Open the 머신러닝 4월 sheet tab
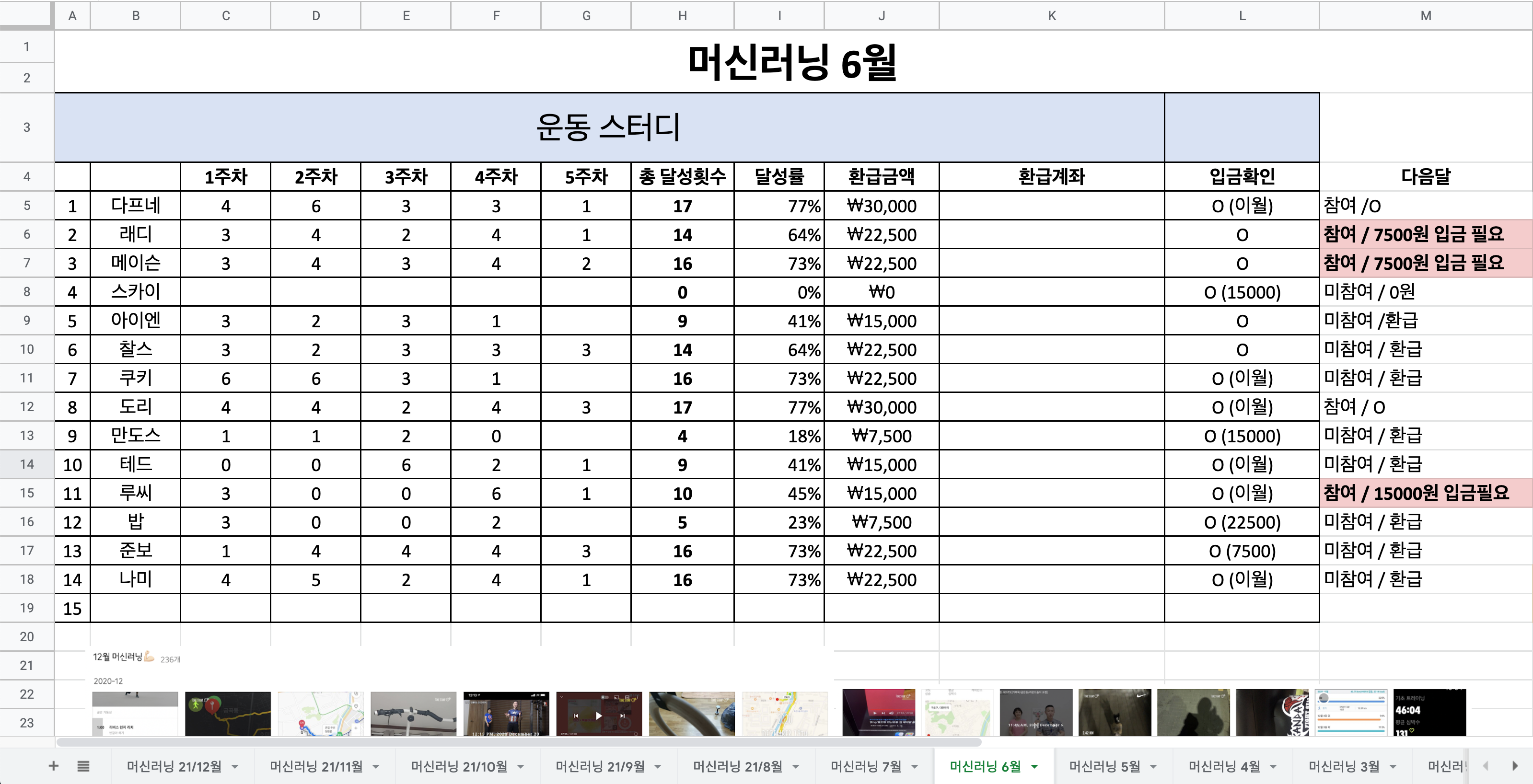The image size is (1533, 784). point(1224,766)
